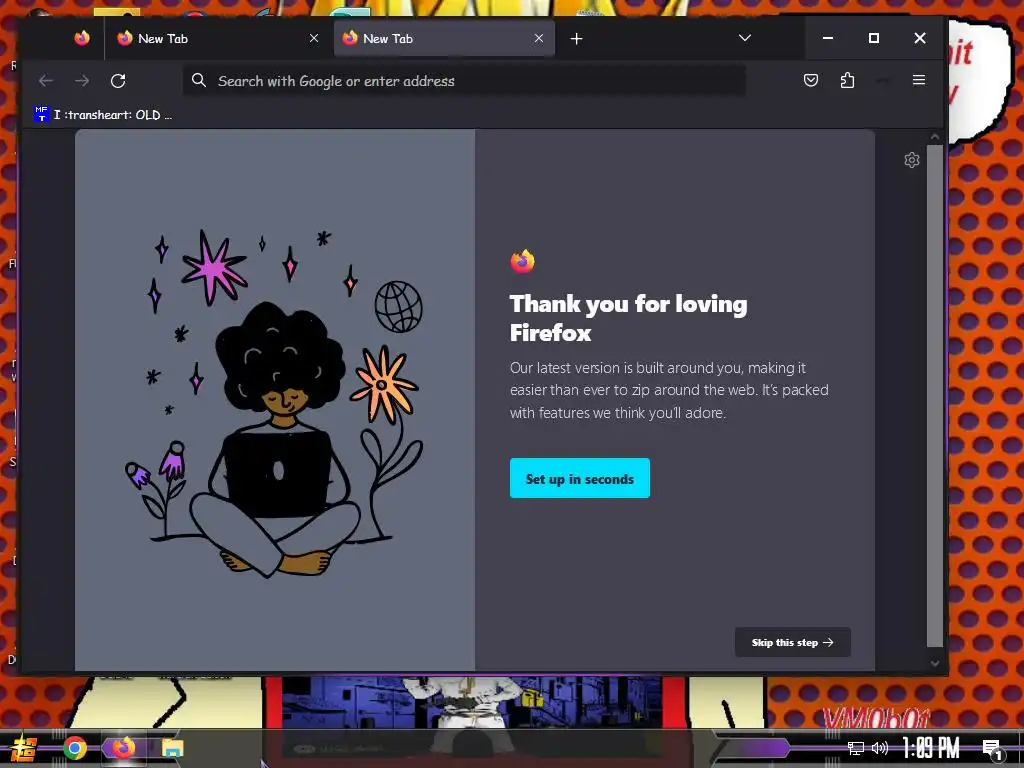Reload the current page
Viewport: 1024px width, 768px height.
coord(118,81)
